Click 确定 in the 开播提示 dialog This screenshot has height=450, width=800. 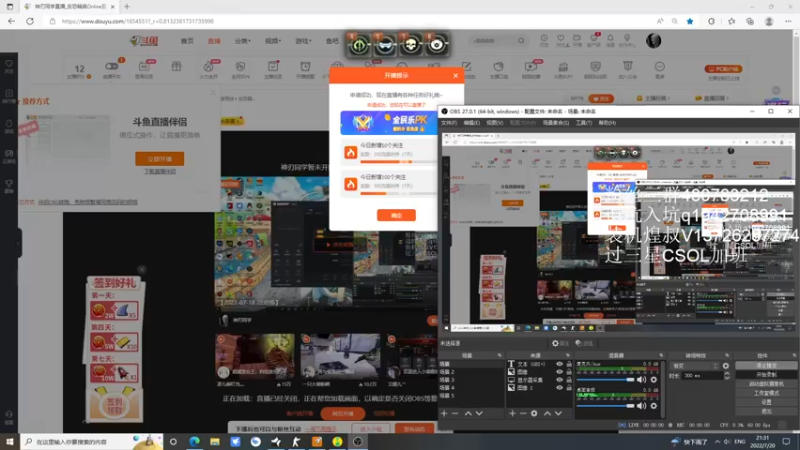point(396,215)
